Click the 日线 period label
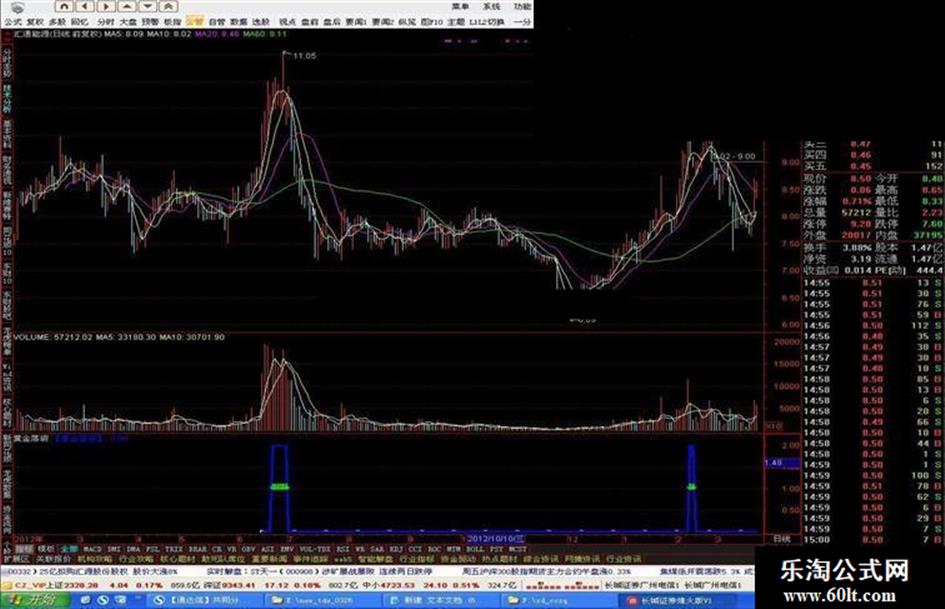 [782, 538]
